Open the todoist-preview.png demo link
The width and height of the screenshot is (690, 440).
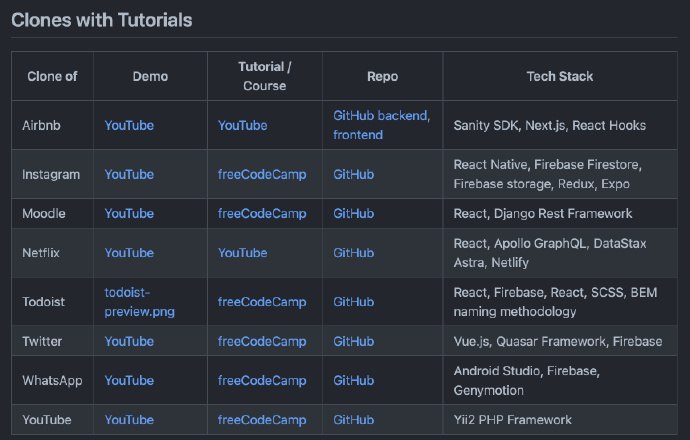pyautogui.click(x=139, y=301)
